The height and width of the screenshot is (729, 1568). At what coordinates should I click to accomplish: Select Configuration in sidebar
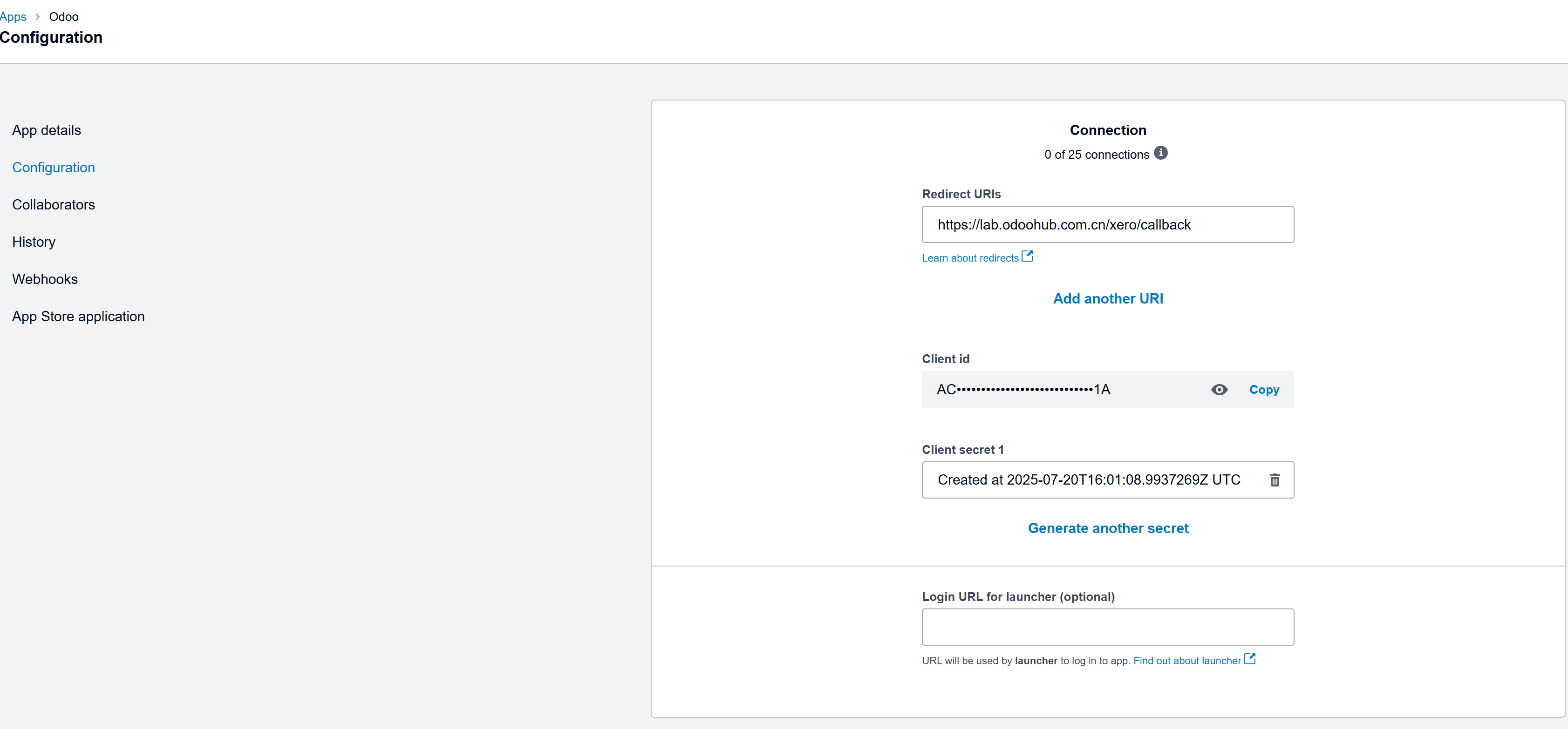pyautogui.click(x=54, y=167)
